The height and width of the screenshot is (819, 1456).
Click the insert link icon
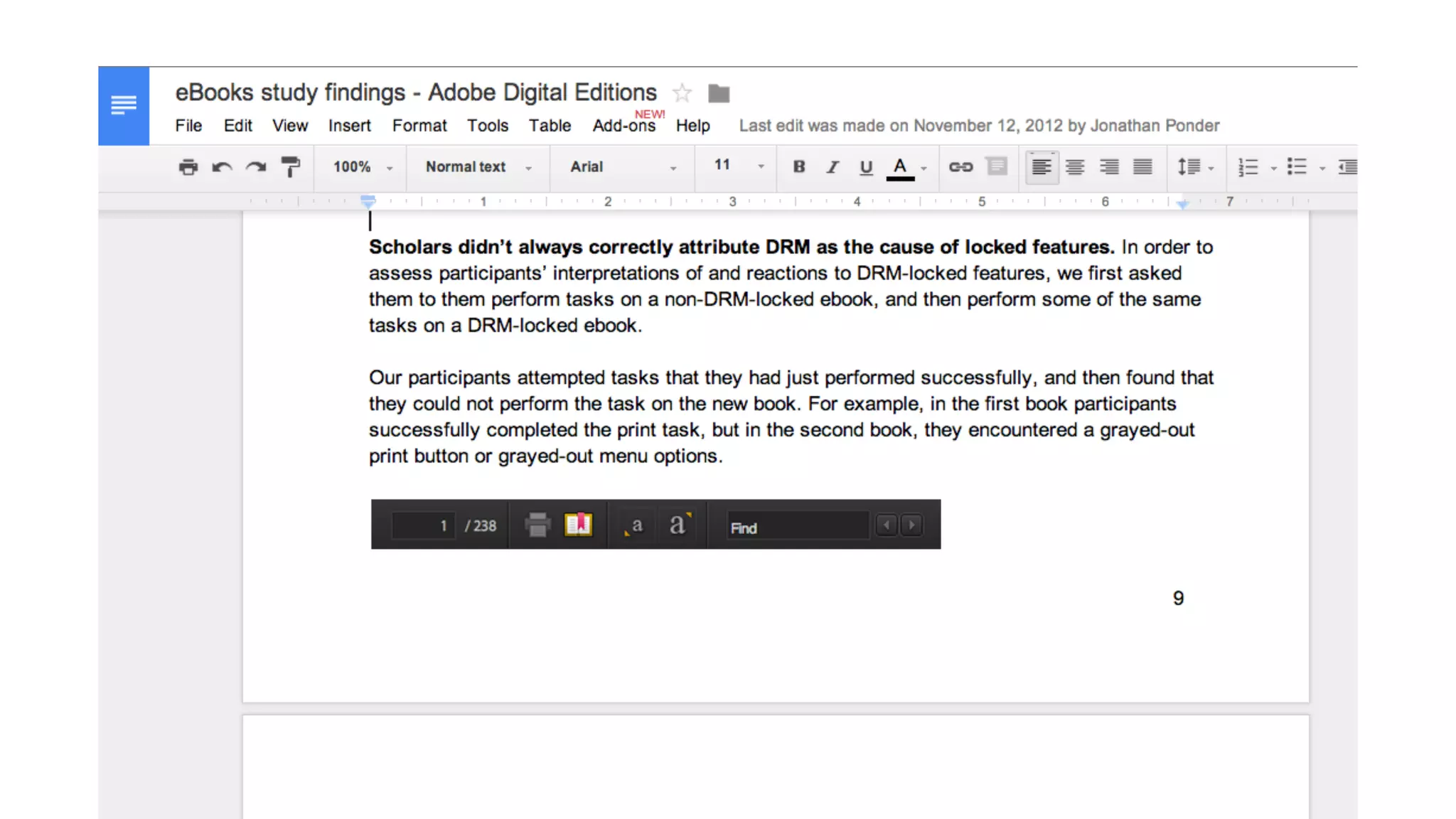click(x=960, y=167)
